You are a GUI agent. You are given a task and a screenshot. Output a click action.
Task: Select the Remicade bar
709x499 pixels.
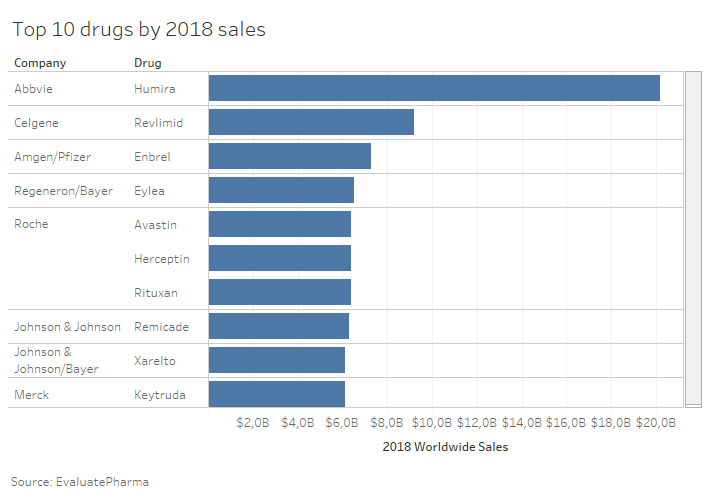click(x=279, y=326)
